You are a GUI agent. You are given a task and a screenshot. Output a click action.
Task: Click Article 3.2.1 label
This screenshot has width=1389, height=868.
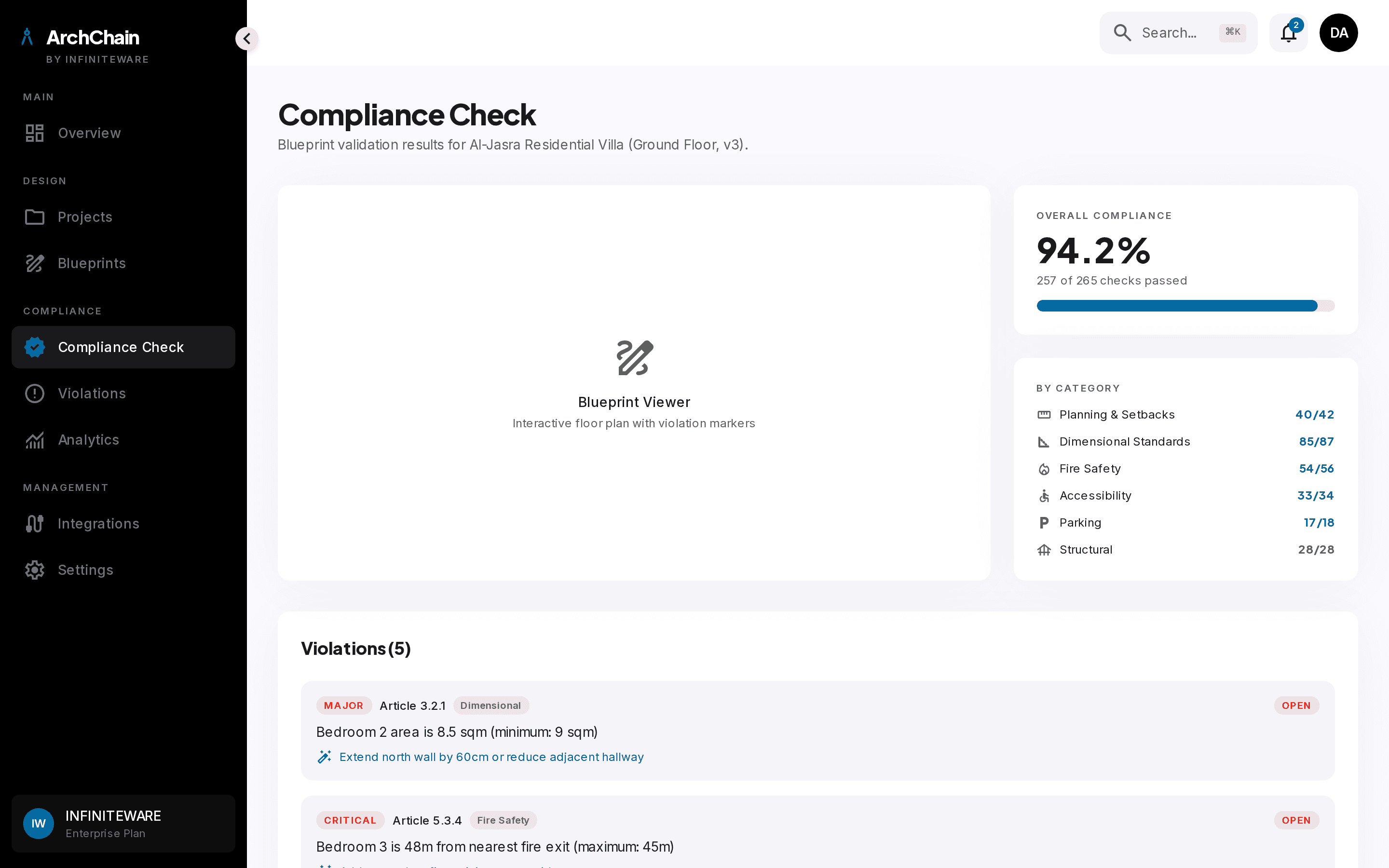[x=413, y=705]
